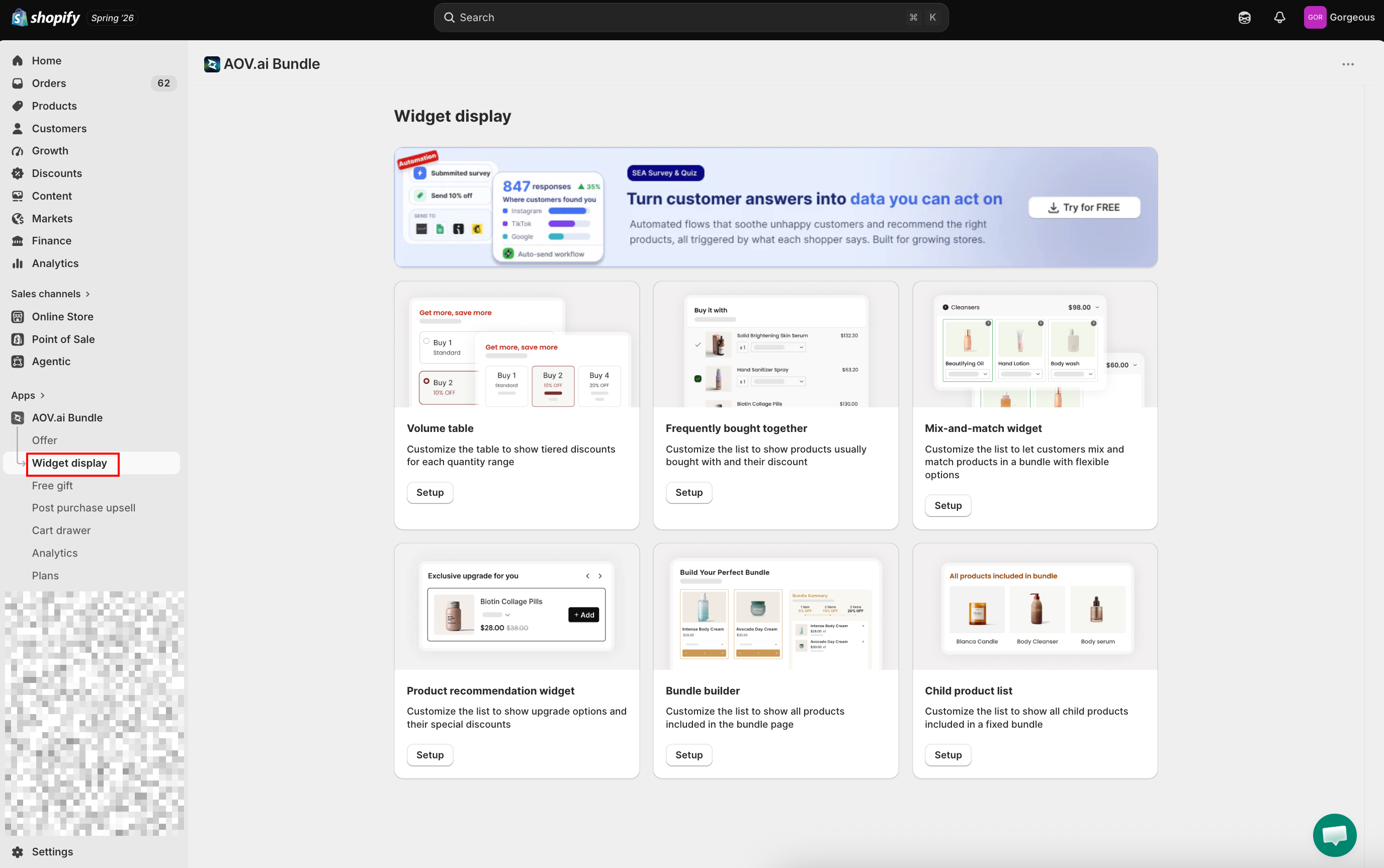
Task: Click the Volume table preview thumbnail
Action: point(516,344)
